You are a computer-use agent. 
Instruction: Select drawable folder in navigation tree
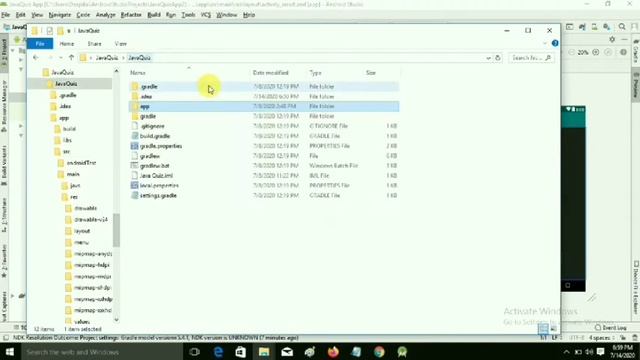point(85,208)
